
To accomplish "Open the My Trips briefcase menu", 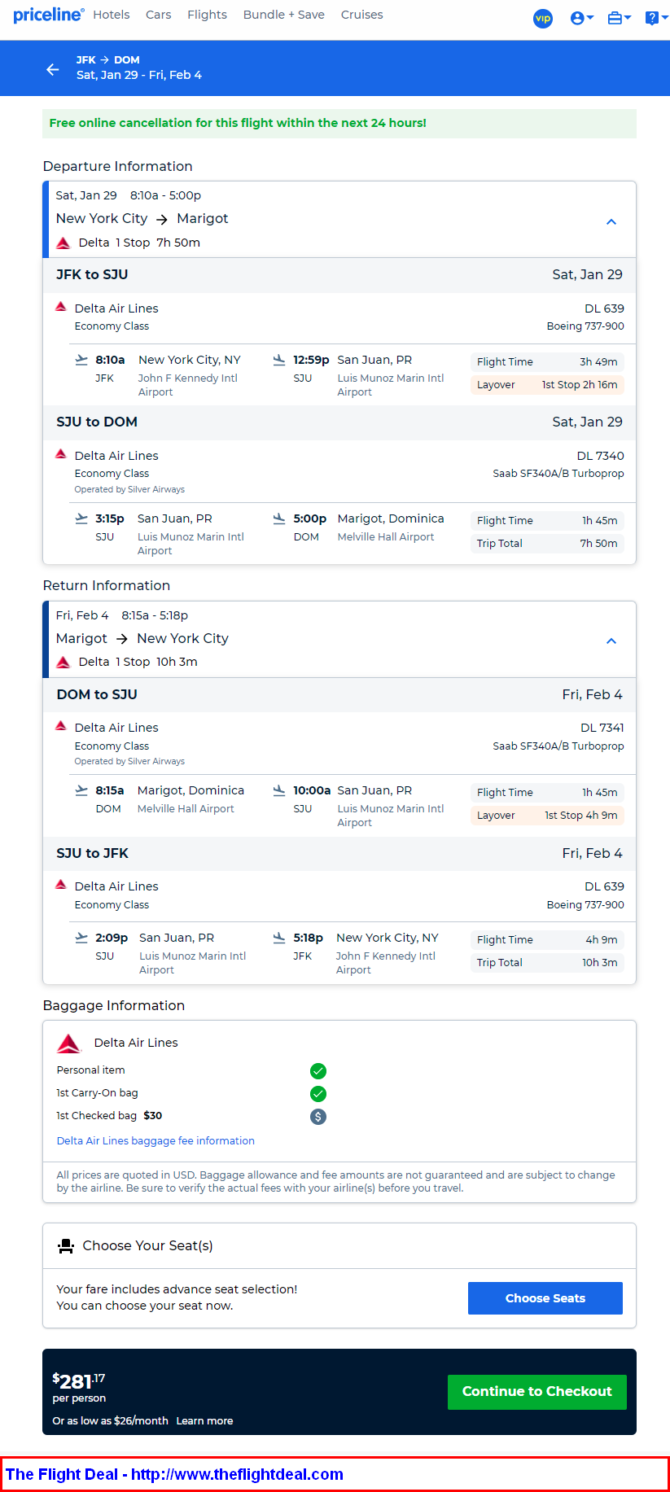I will 619,18.
